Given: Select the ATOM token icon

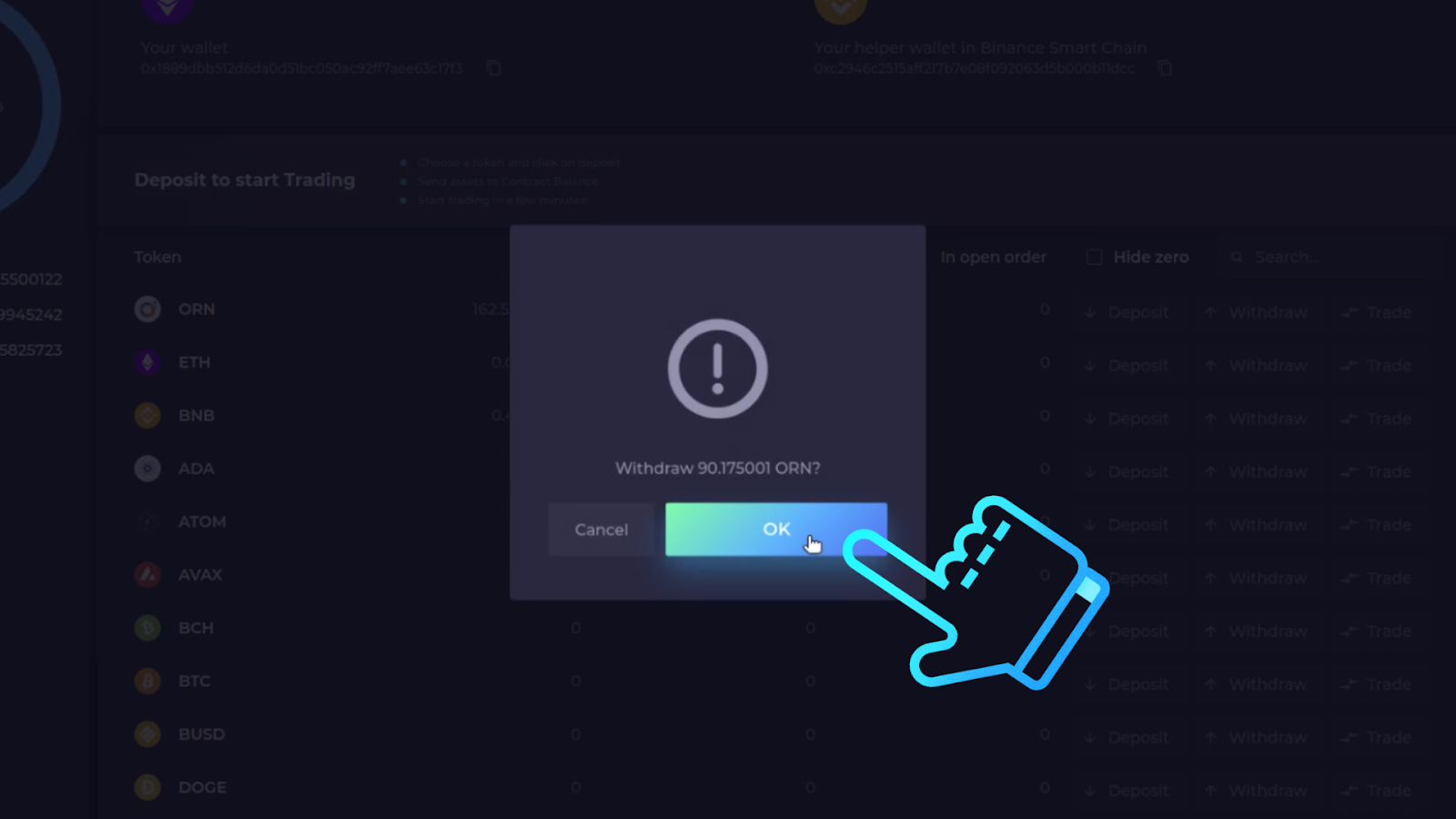Looking at the screenshot, I should tap(147, 521).
